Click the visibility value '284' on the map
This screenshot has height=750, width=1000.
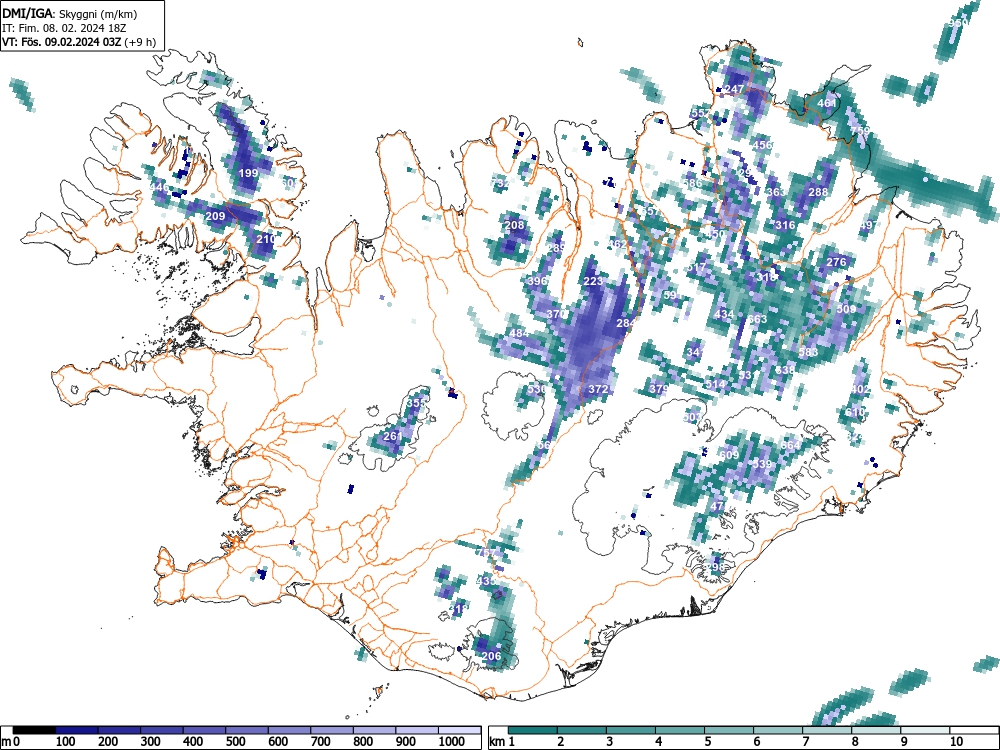coord(626,323)
